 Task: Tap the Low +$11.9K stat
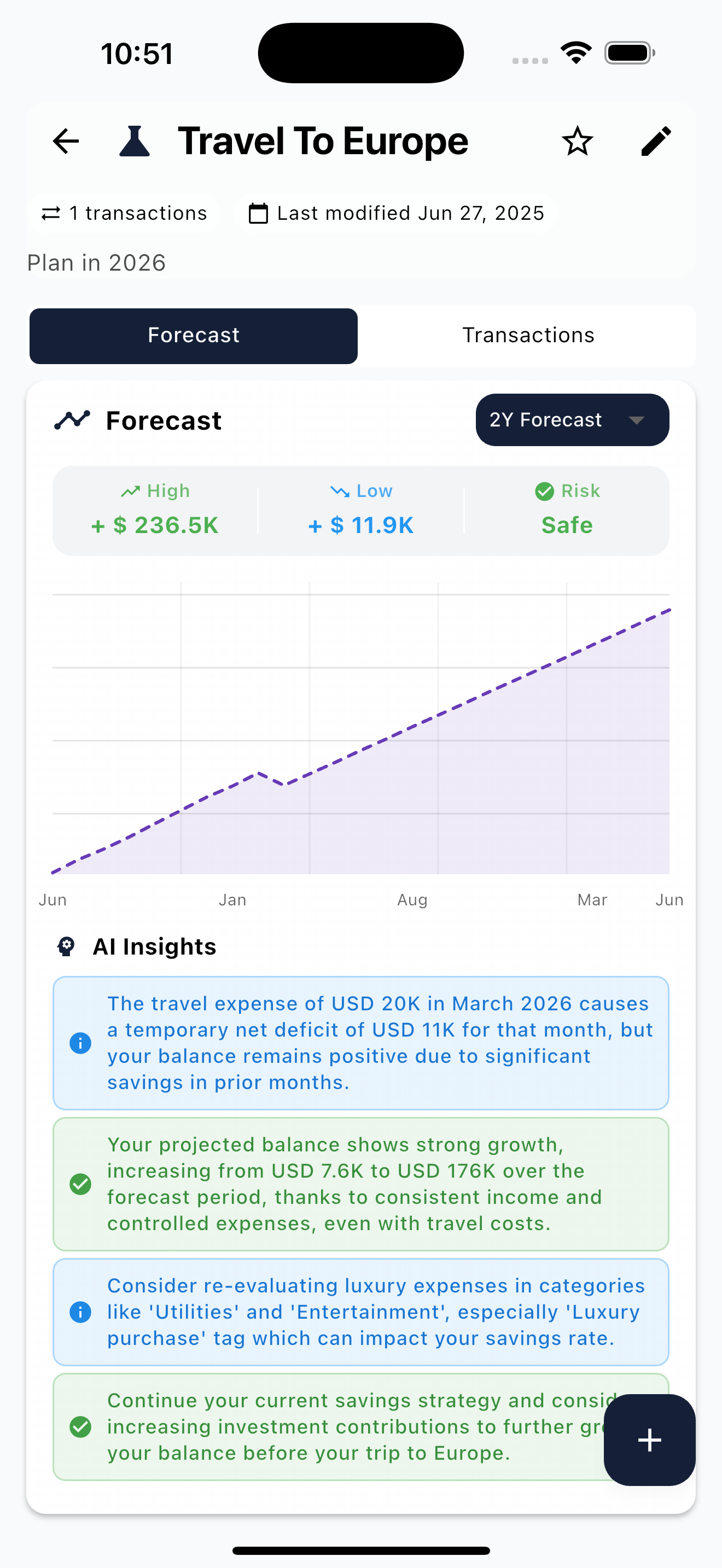click(x=360, y=510)
